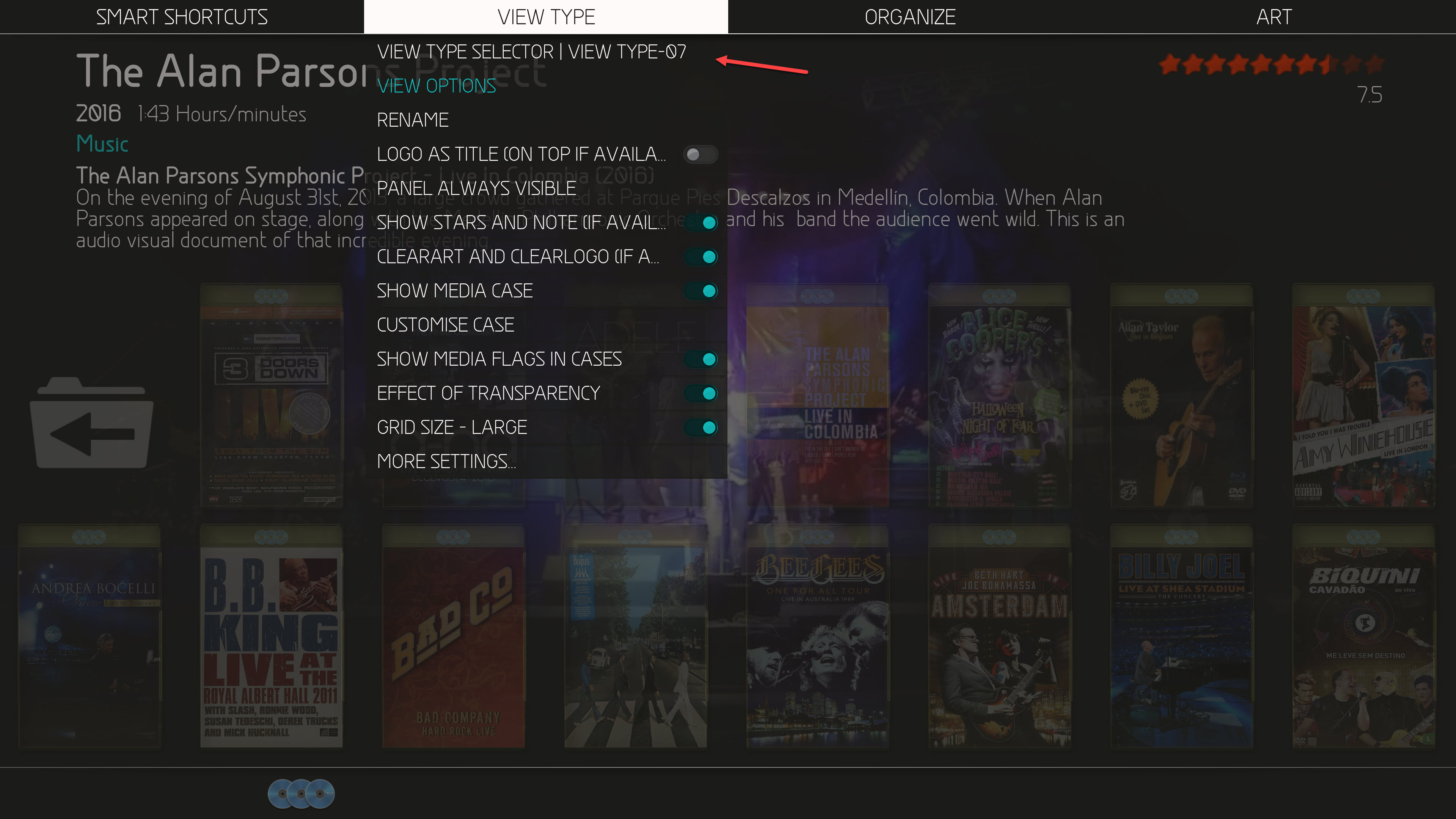Toggle Grid Size - Large switch

point(700,427)
